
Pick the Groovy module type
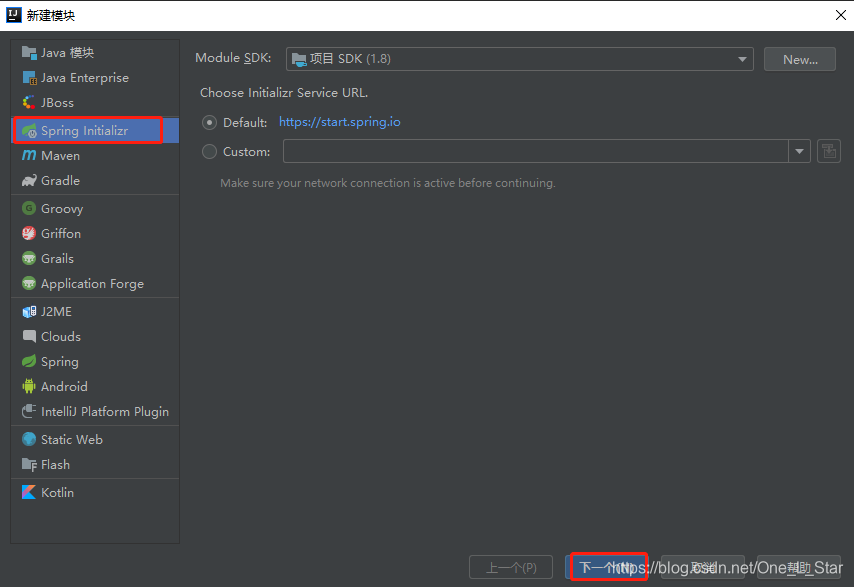click(60, 208)
